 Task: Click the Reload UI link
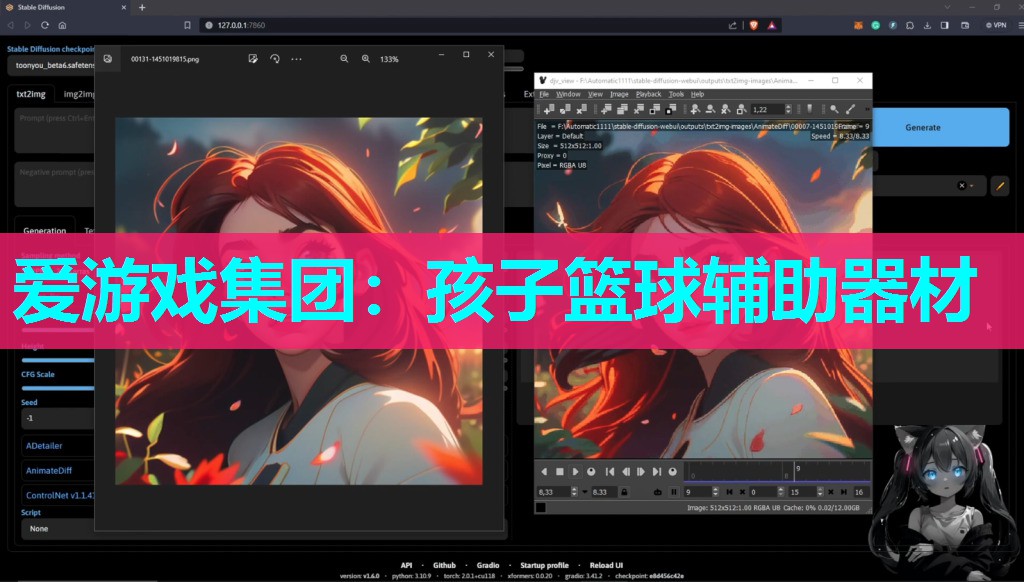pos(606,565)
